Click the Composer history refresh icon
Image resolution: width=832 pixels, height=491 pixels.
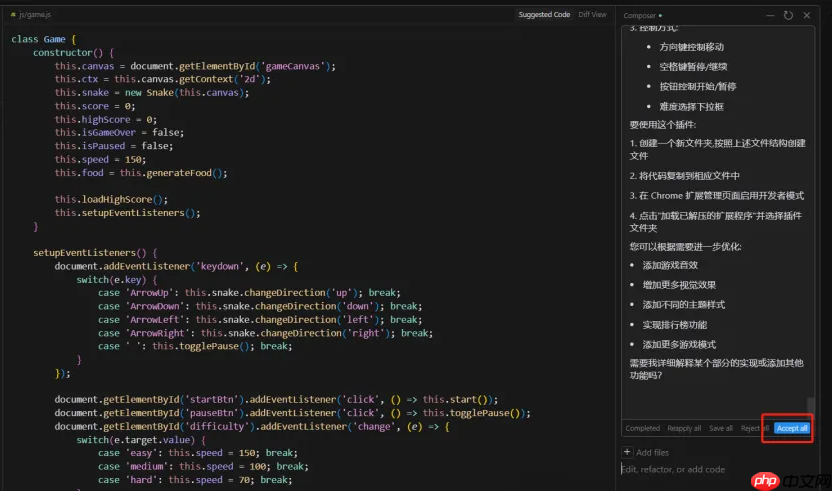788,15
